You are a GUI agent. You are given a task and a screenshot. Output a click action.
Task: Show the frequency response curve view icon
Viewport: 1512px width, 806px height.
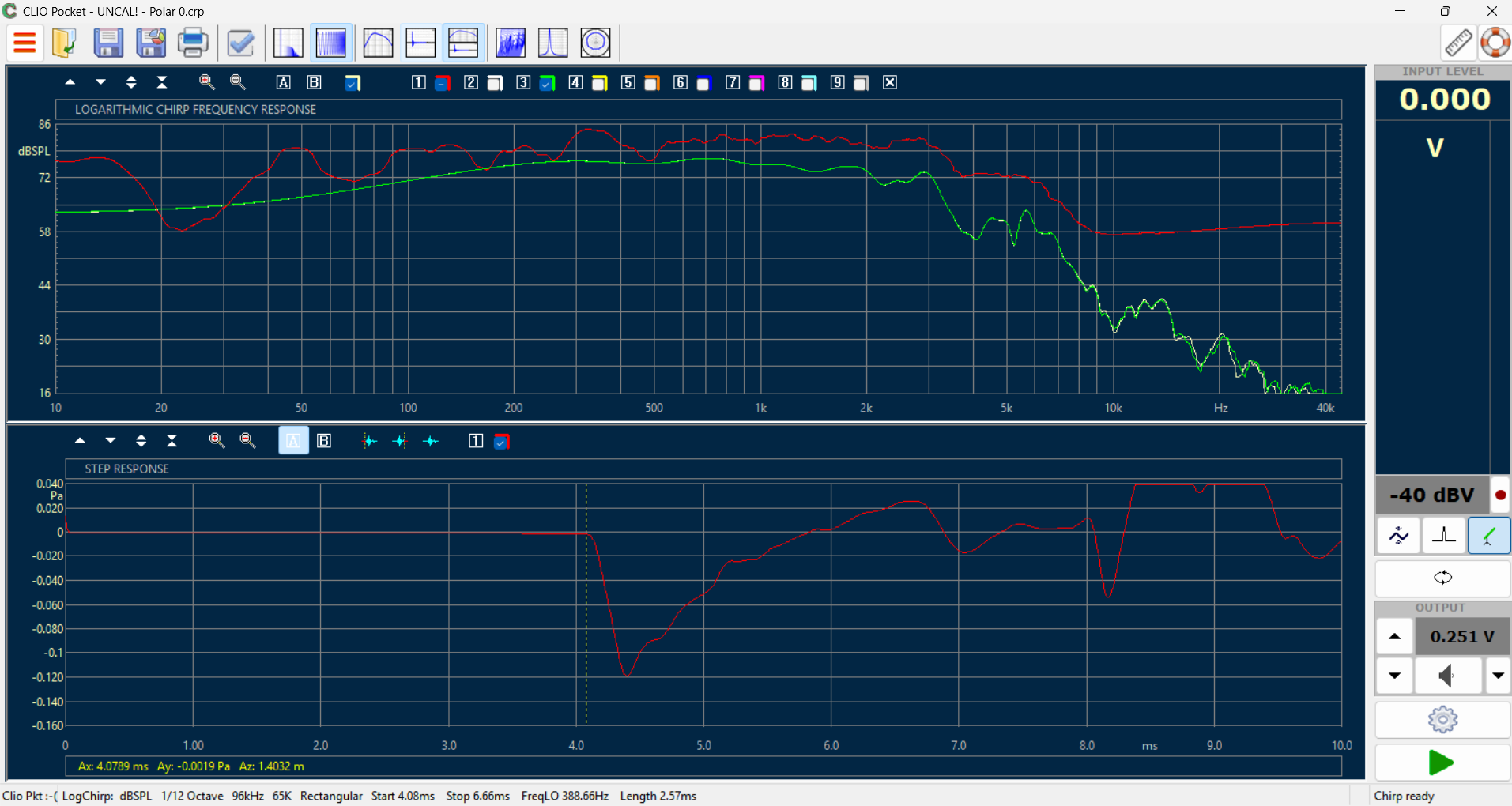378,43
